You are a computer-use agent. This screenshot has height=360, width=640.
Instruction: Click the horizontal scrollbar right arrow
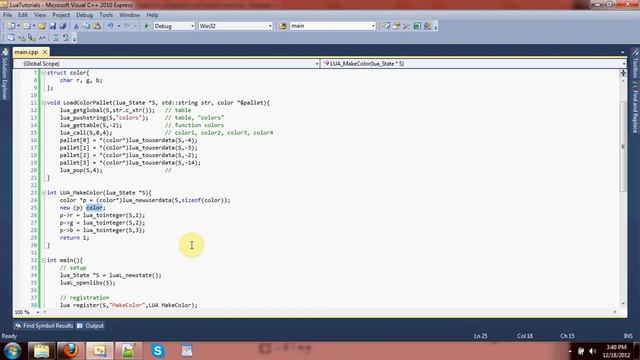(615, 312)
